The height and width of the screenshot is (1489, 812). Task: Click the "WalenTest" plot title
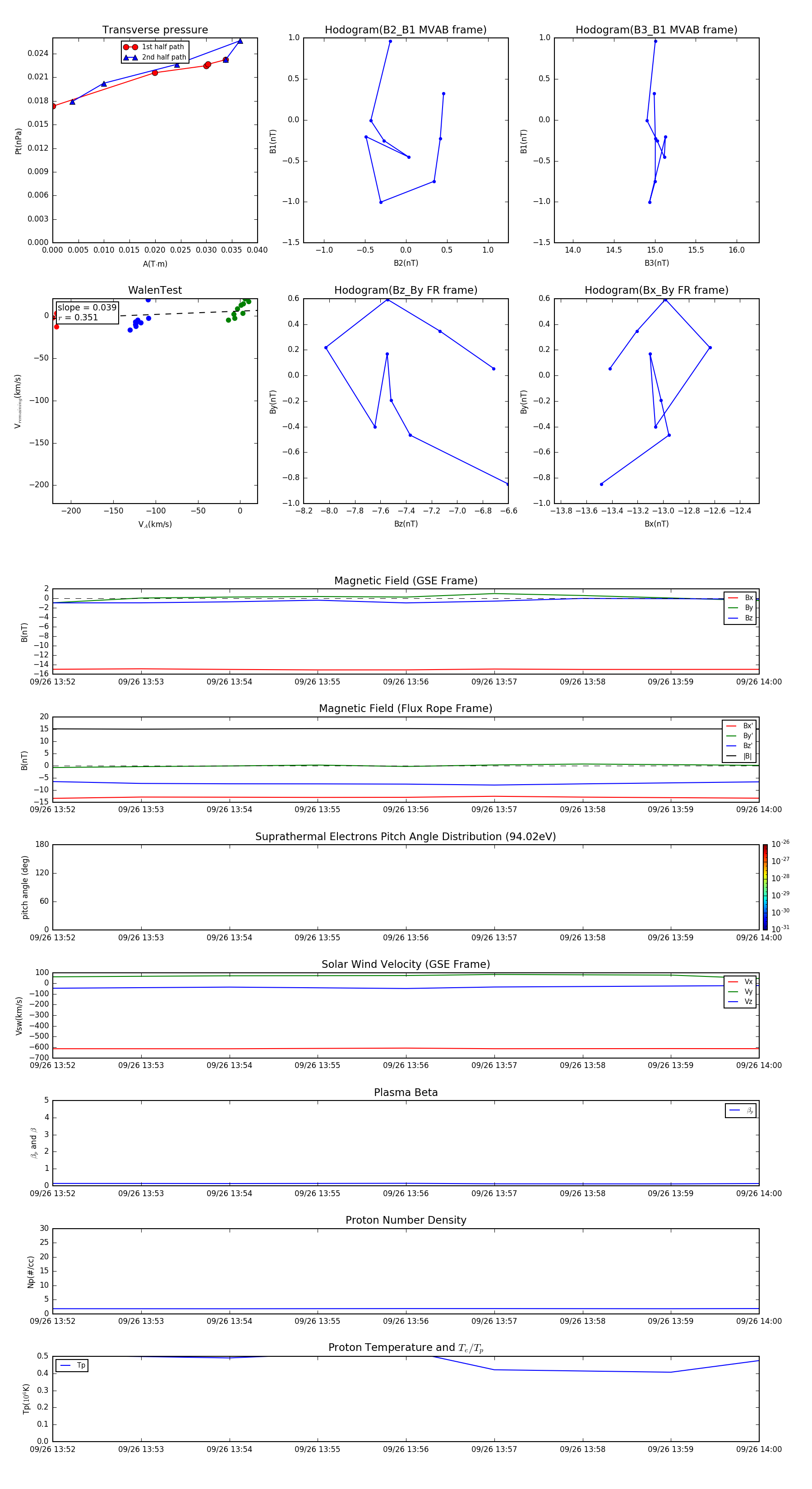coord(155,290)
